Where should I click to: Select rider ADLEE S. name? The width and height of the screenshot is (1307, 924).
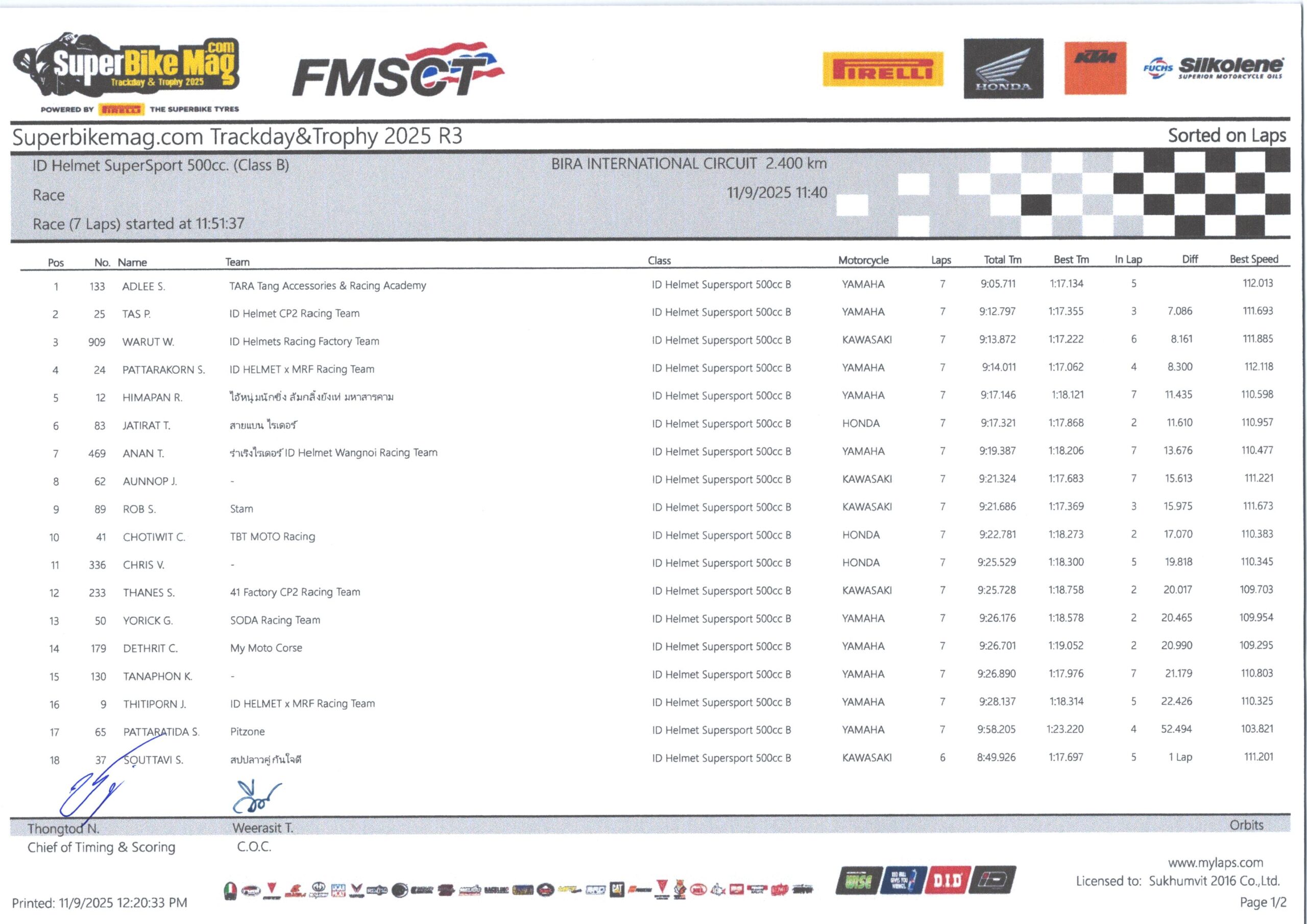click(143, 286)
